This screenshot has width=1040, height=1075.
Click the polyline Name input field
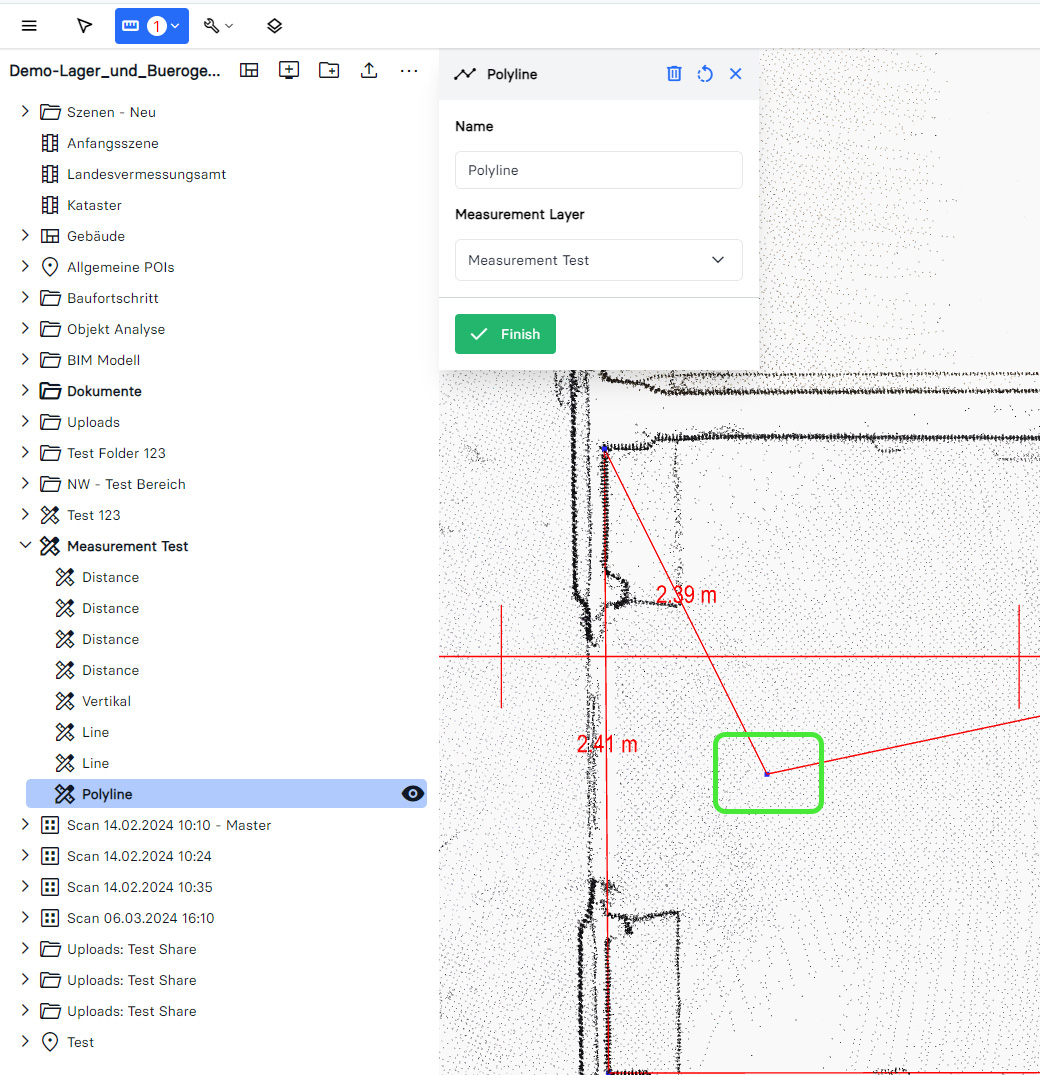coord(598,170)
